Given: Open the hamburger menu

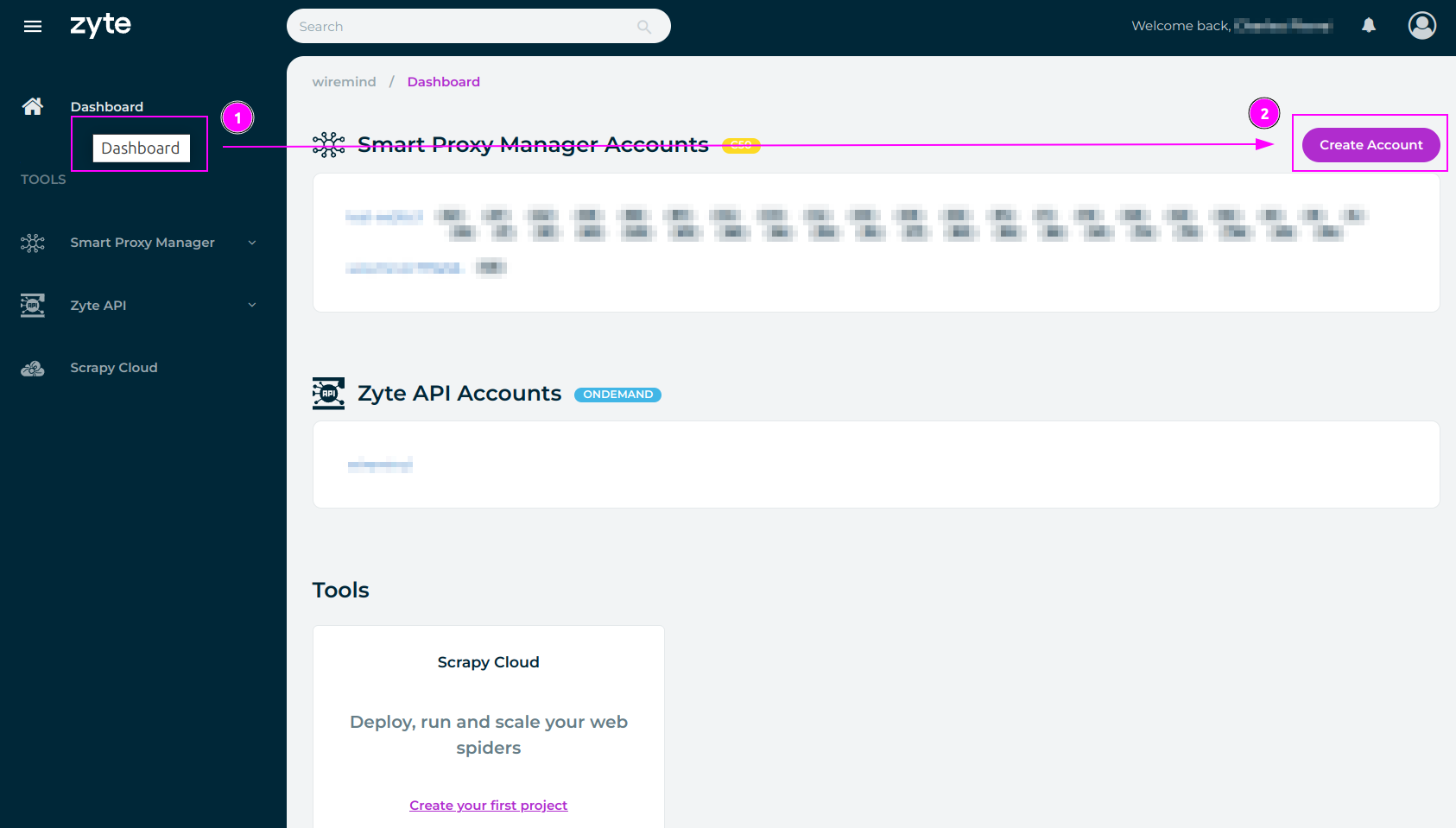Looking at the screenshot, I should click(x=33, y=27).
